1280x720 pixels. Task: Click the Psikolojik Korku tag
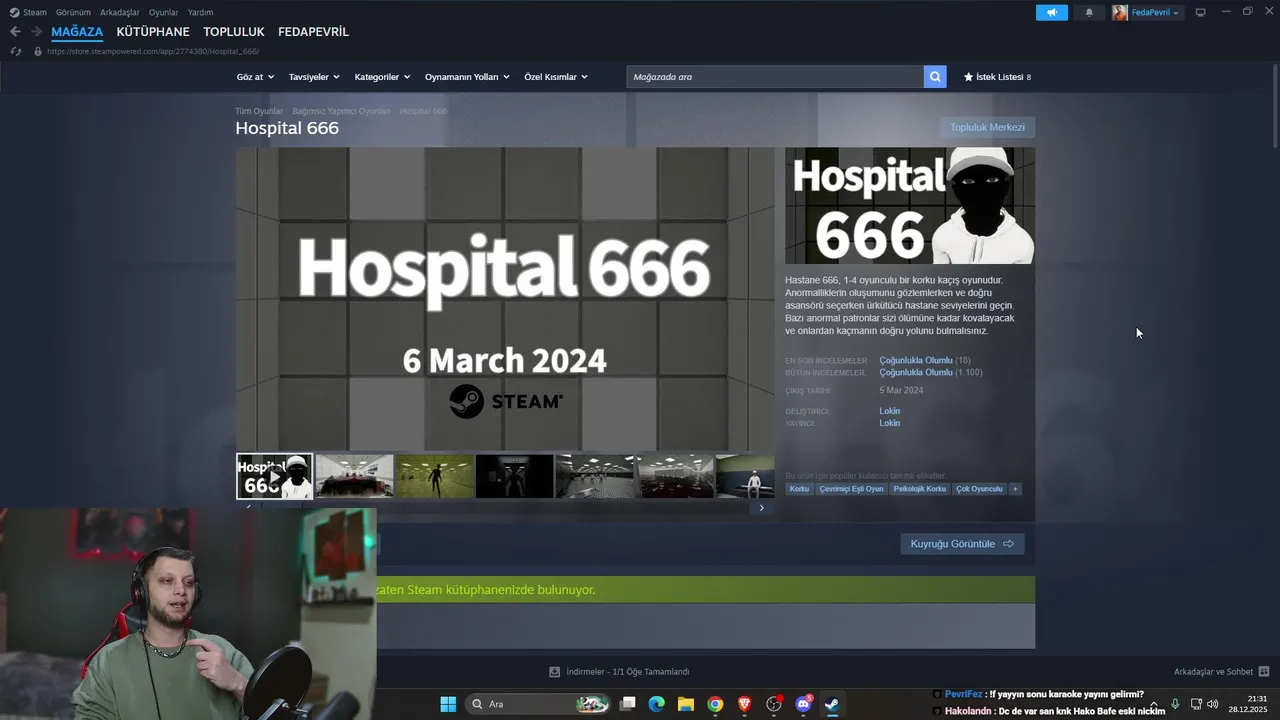click(920, 489)
